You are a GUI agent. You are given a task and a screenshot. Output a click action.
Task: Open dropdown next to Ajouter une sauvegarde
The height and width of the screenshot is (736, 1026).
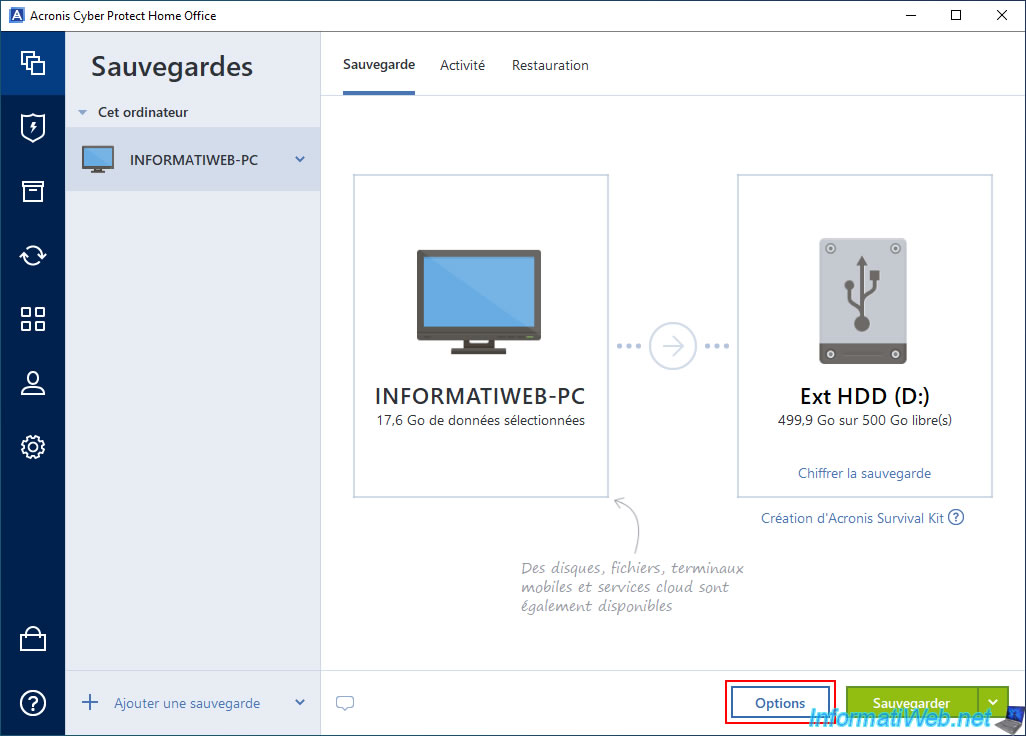click(300, 703)
